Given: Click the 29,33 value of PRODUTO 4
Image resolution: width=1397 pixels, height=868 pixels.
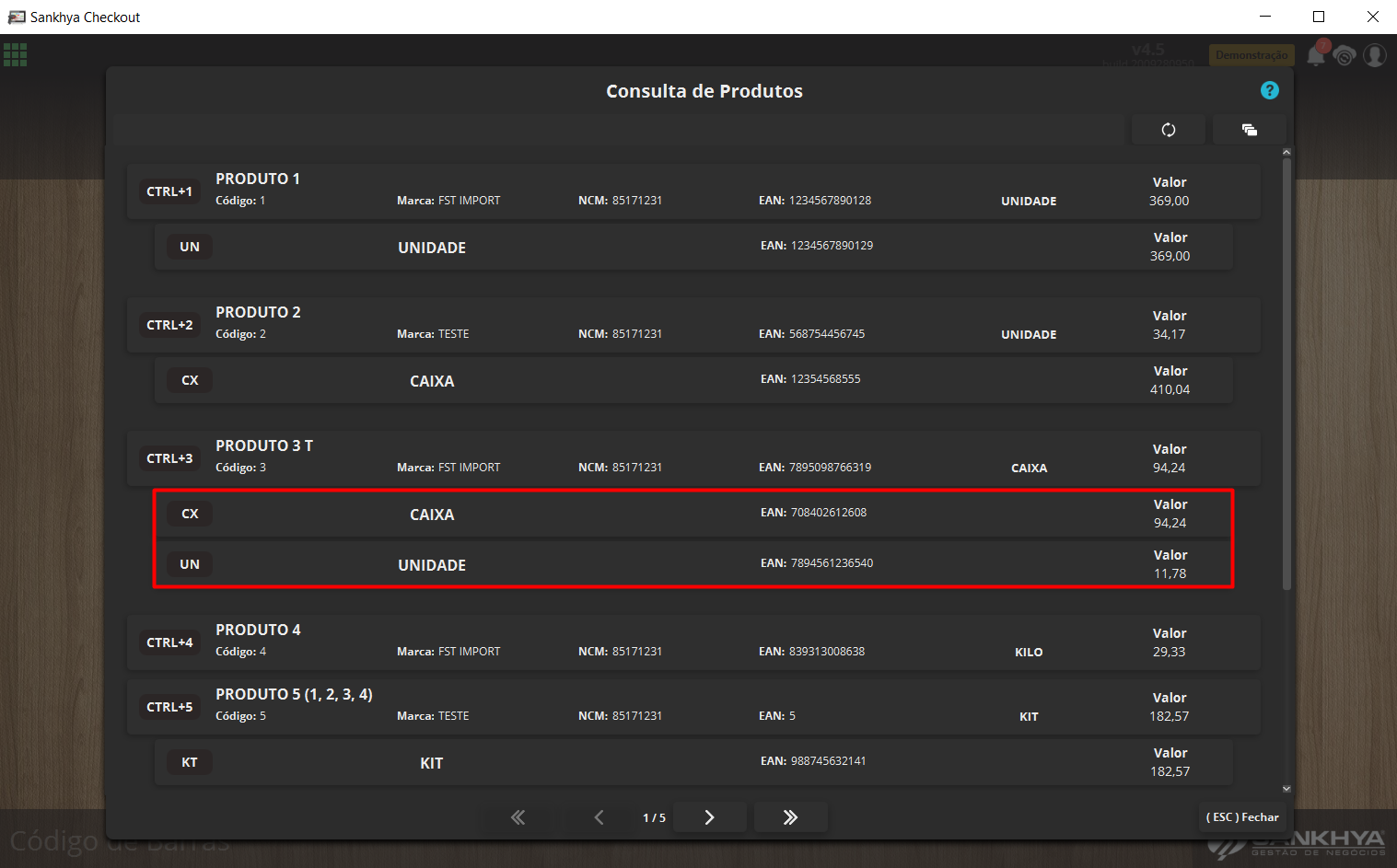Looking at the screenshot, I should (1169, 652).
